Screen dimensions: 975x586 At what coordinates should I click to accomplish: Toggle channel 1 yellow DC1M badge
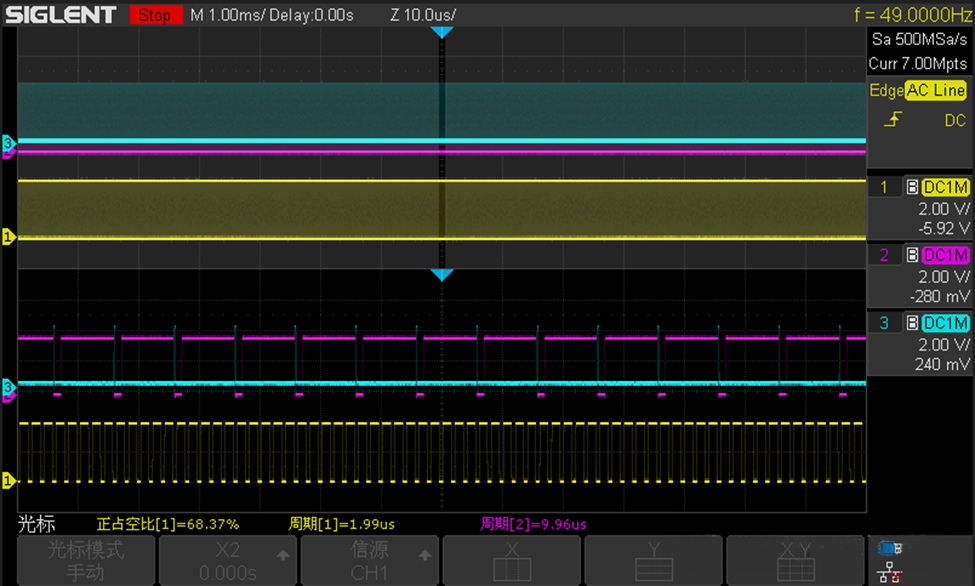pyautogui.click(x=945, y=187)
